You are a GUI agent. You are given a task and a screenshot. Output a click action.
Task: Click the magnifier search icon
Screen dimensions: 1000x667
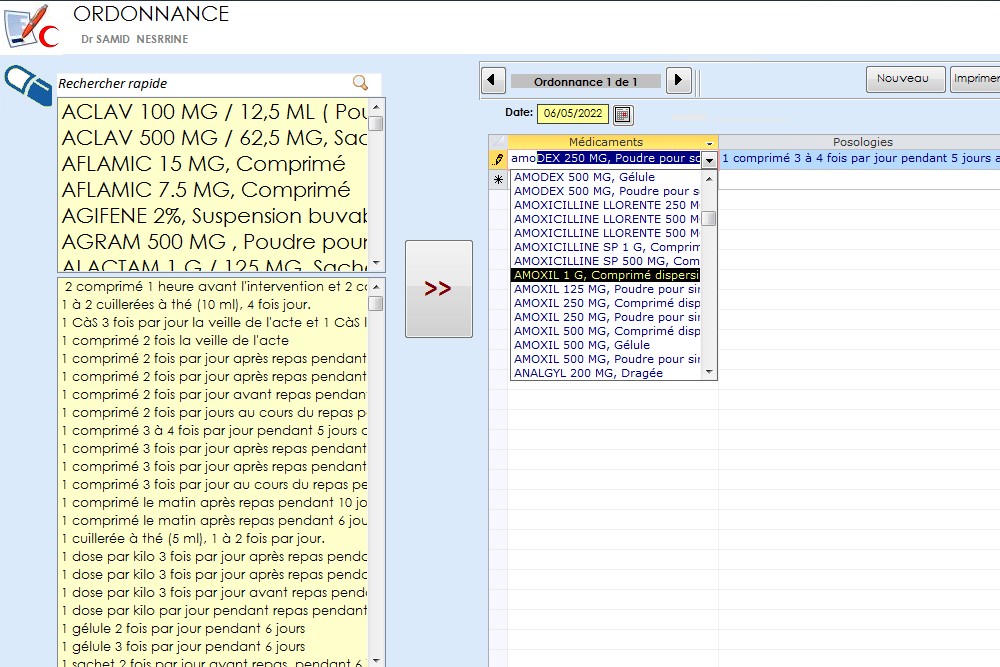360,83
